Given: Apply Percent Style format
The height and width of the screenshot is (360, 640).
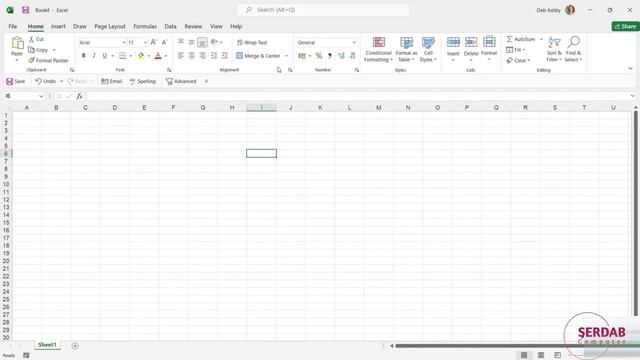Looking at the screenshot, I should 319,56.
